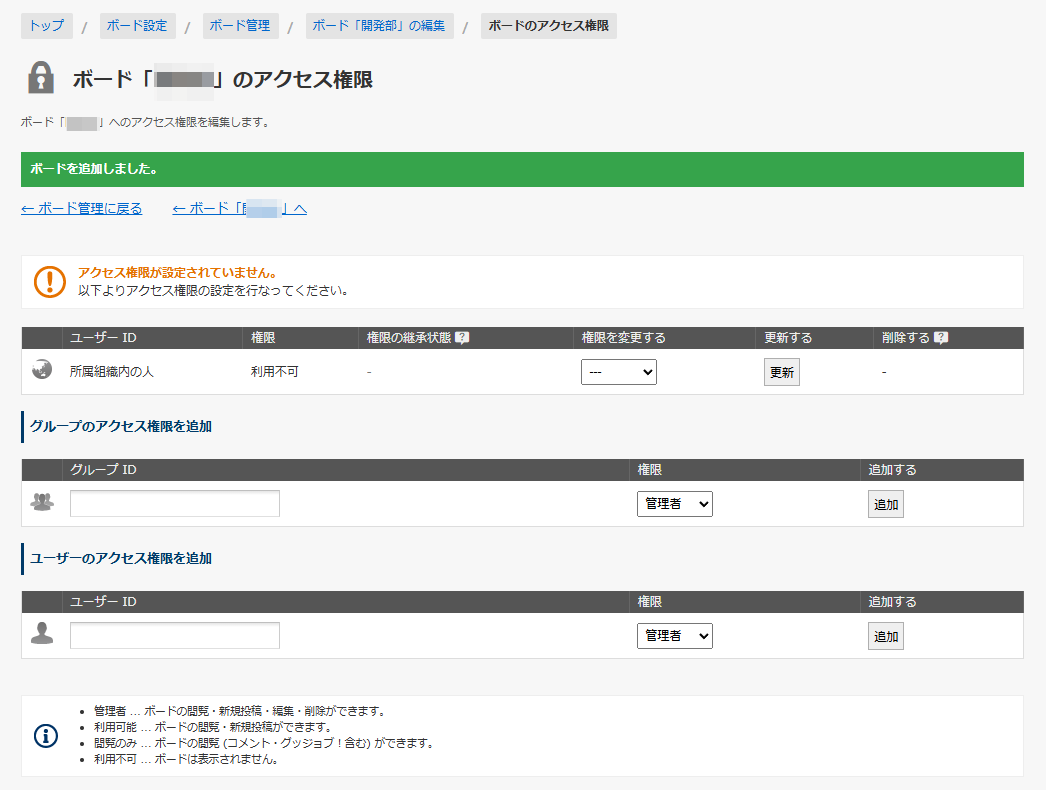1046x790 pixels.
Task: Click the blue info circle icon
Action: [46, 736]
